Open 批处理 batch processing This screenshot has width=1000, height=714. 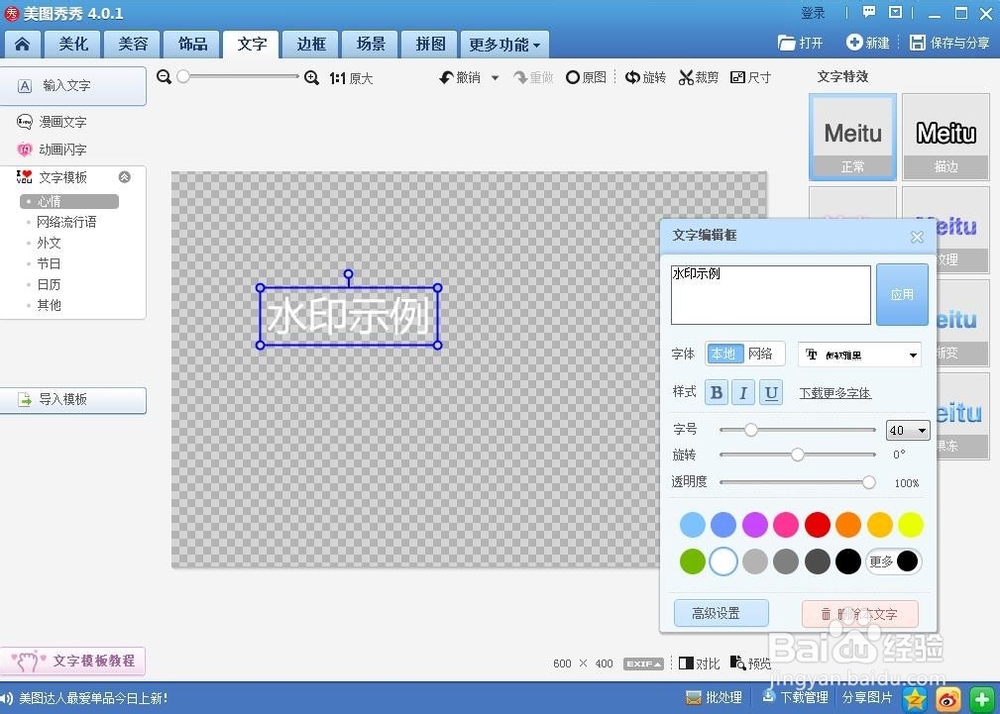(714, 697)
